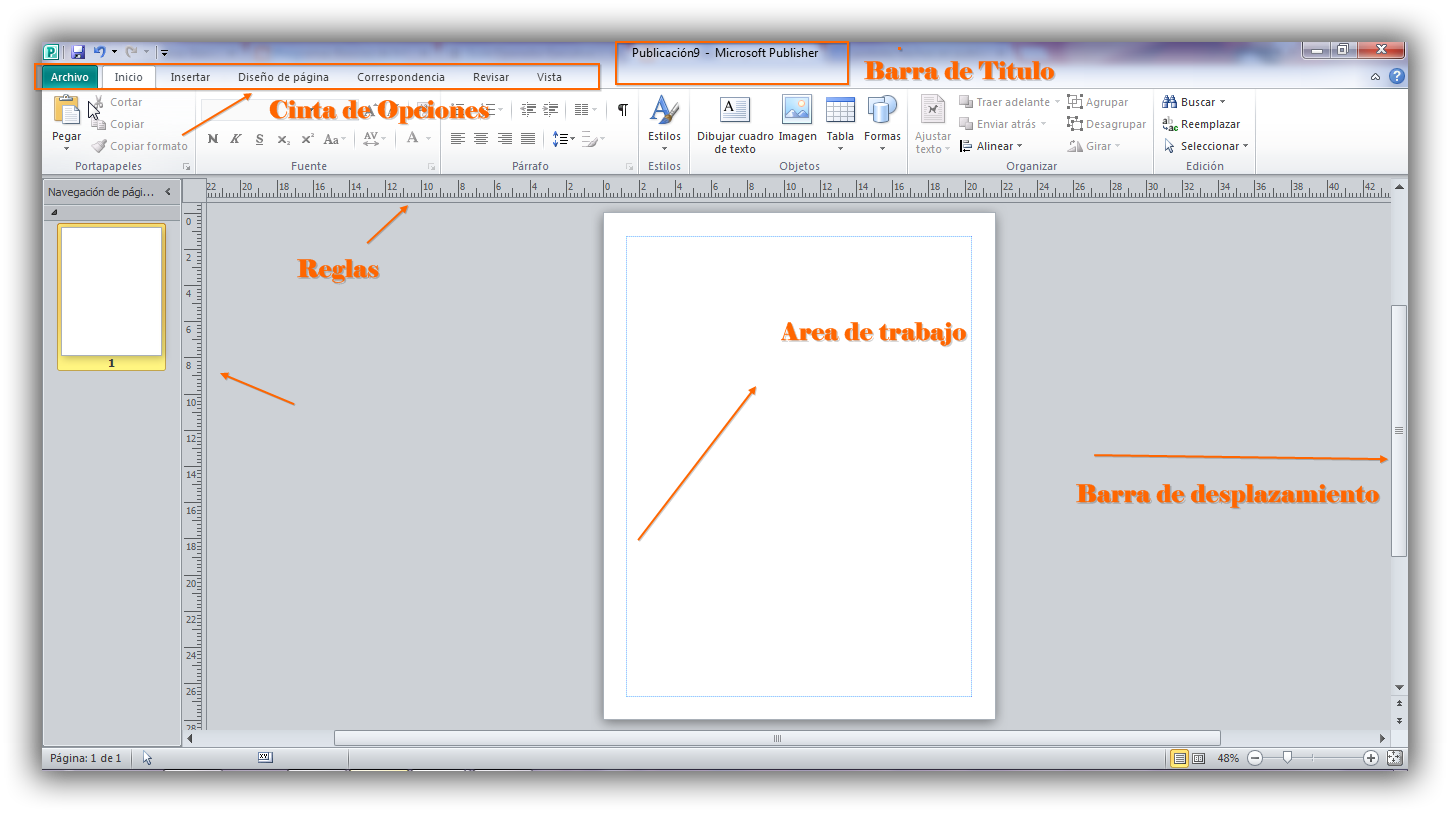Screen dimensions: 1450x813
Task: Select page 1 thumbnail in Navegación de páginas
Action: (111, 293)
